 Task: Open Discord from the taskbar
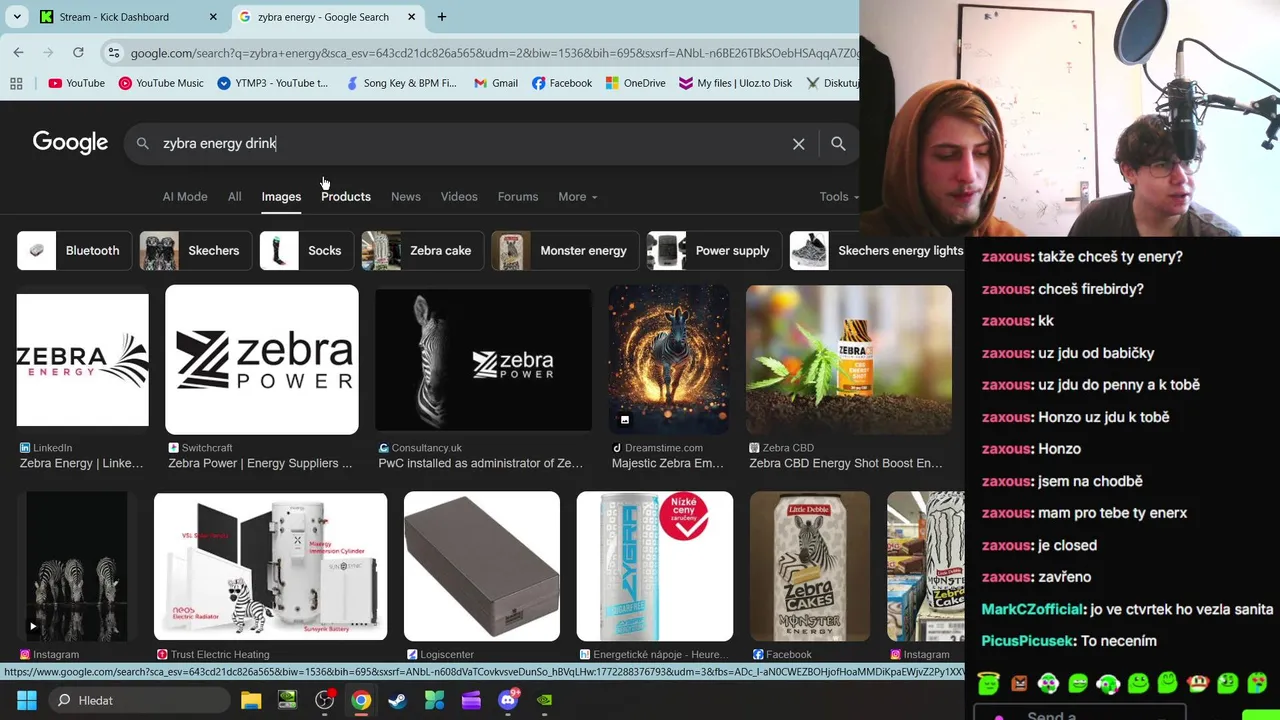coord(508,700)
